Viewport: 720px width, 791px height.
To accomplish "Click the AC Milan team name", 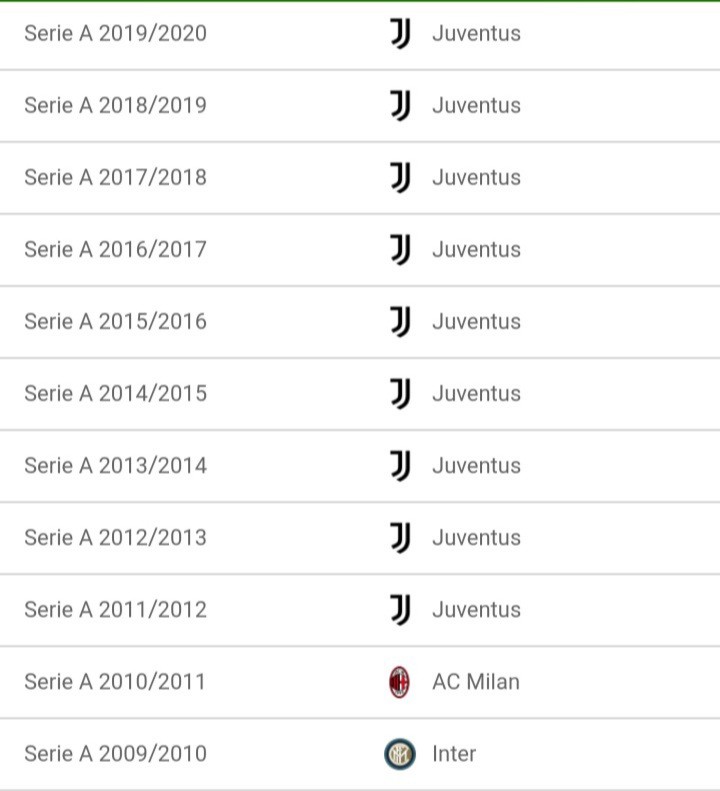I will 476,682.
